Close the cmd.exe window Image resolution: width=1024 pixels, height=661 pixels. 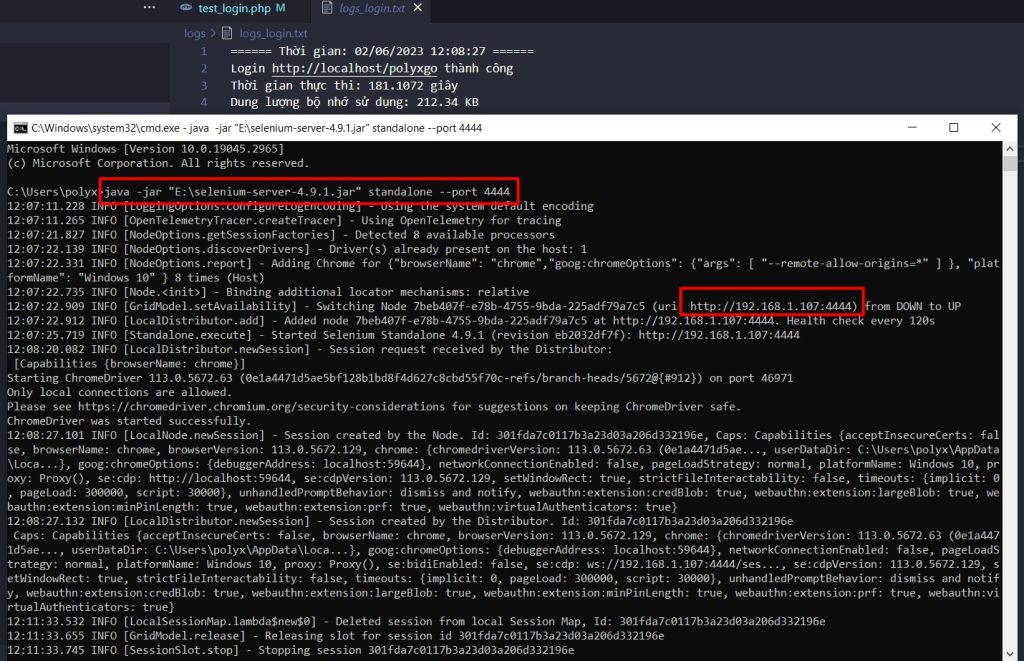[995, 127]
